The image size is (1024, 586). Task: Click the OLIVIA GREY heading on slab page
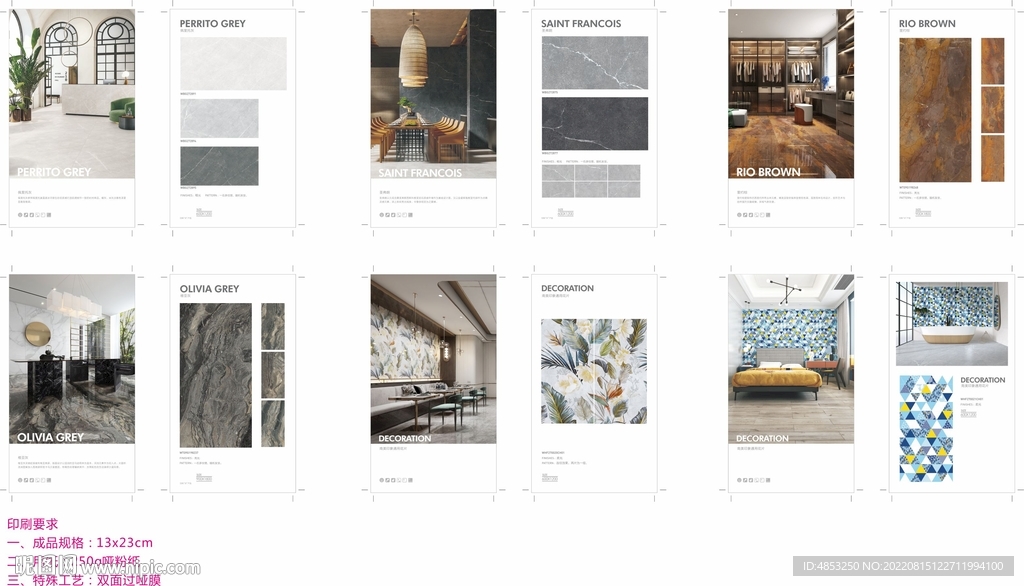(x=210, y=289)
